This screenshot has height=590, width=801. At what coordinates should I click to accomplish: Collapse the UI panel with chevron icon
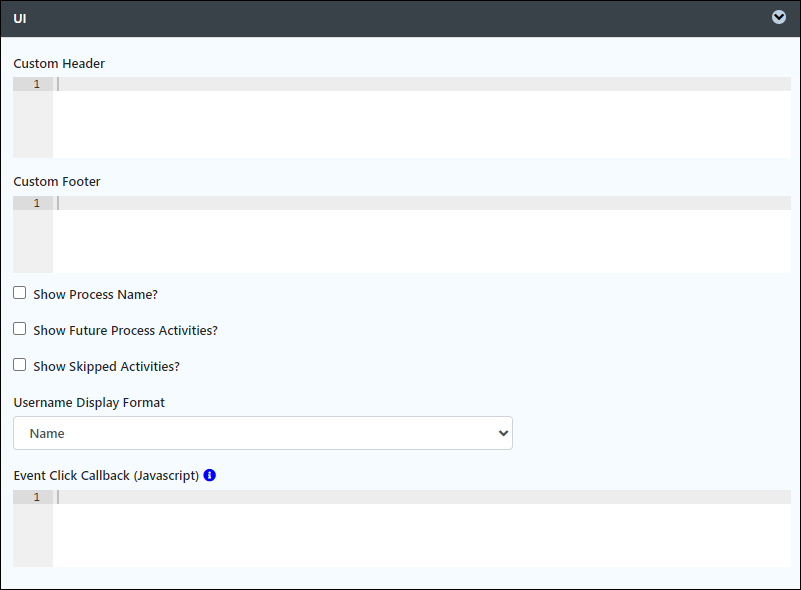pos(779,17)
